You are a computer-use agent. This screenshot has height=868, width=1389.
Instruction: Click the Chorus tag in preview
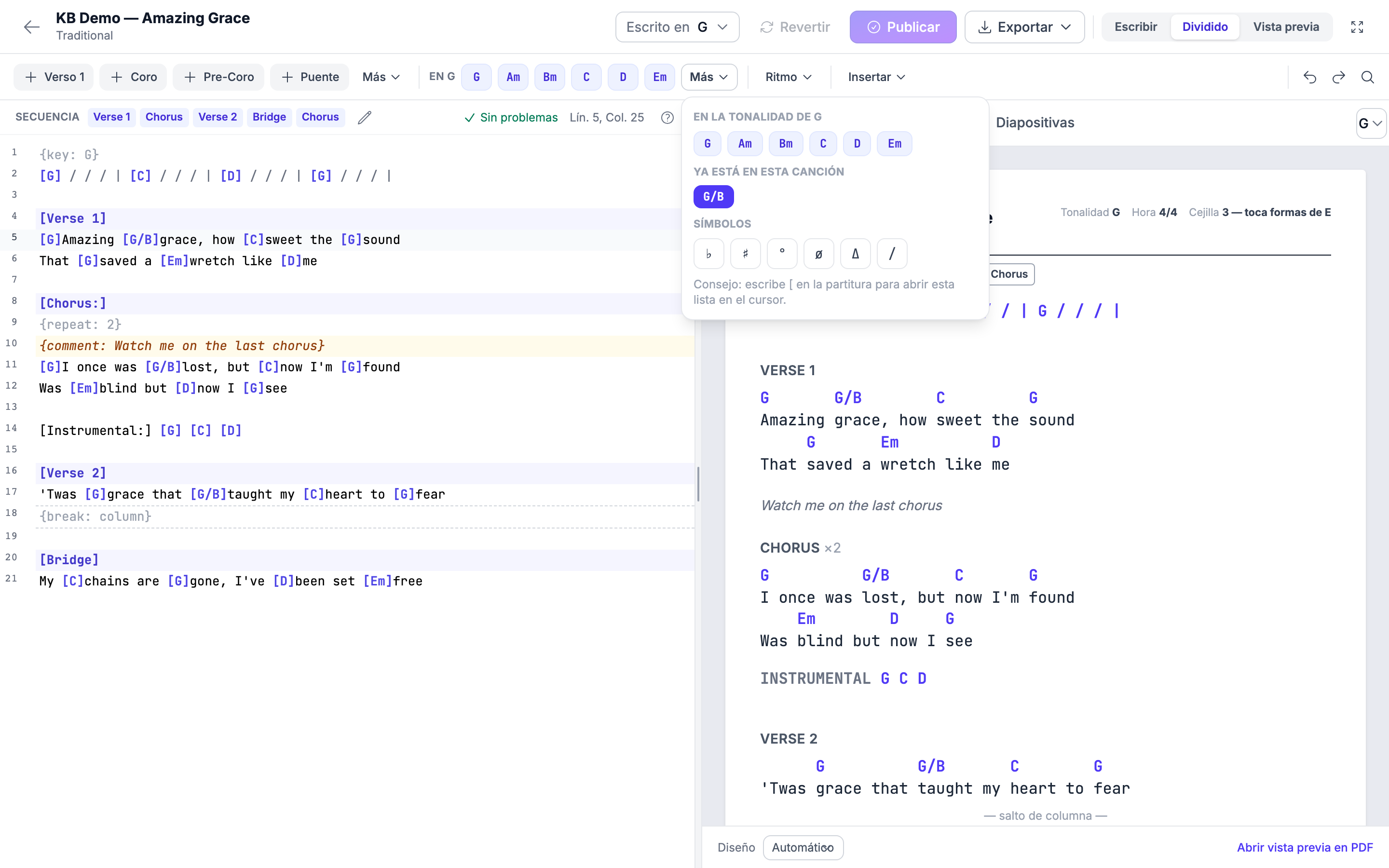click(x=1008, y=274)
